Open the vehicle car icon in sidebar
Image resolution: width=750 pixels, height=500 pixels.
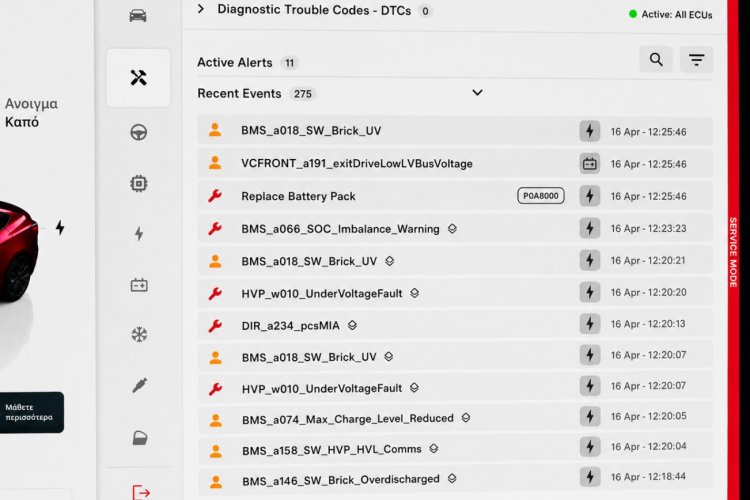(x=138, y=16)
